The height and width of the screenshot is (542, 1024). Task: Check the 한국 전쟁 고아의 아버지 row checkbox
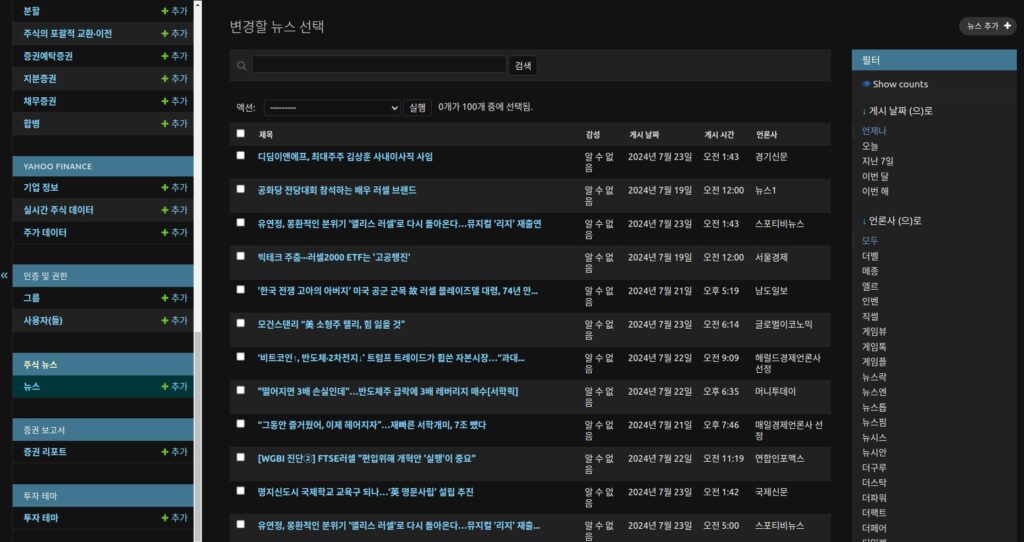click(240, 289)
